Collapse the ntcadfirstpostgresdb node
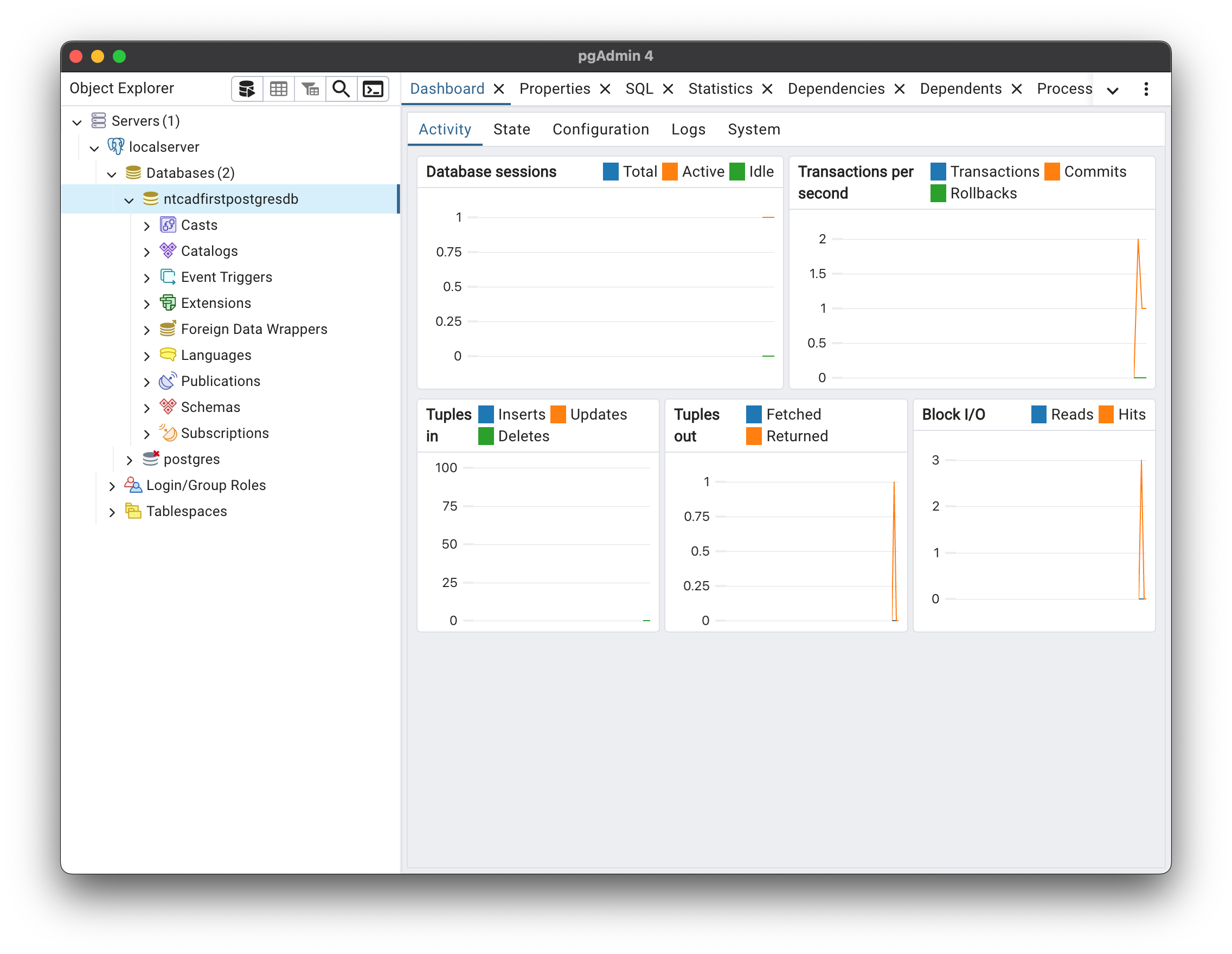Image resolution: width=1232 pixels, height=954 pixels. coord(129,199)
